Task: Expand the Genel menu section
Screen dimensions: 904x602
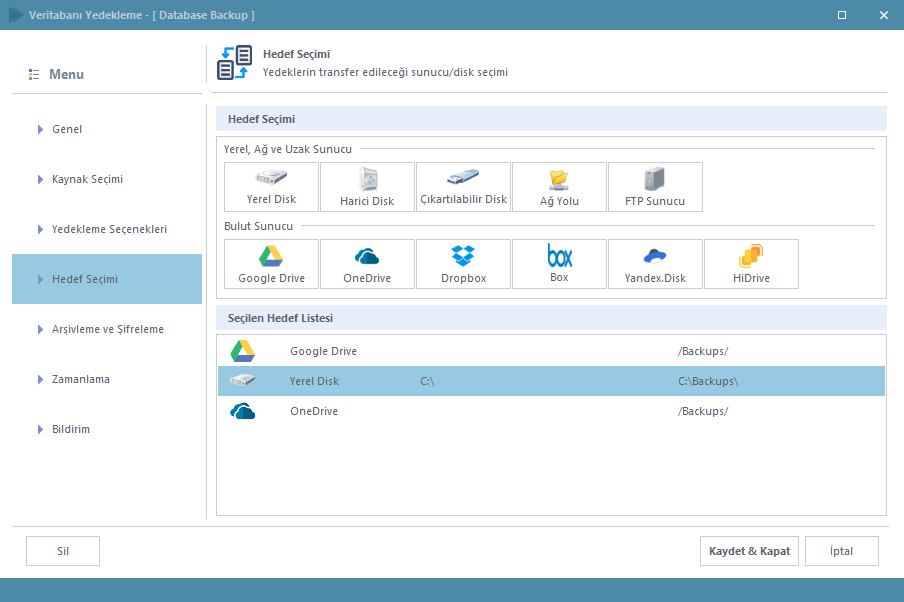Action: tap(41, 129)
